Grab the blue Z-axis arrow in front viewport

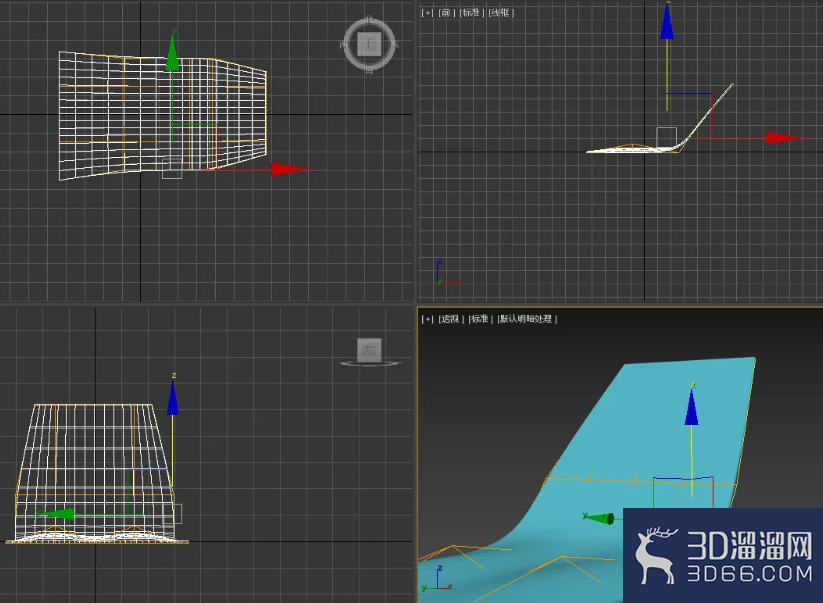click(x=667, y=22)
